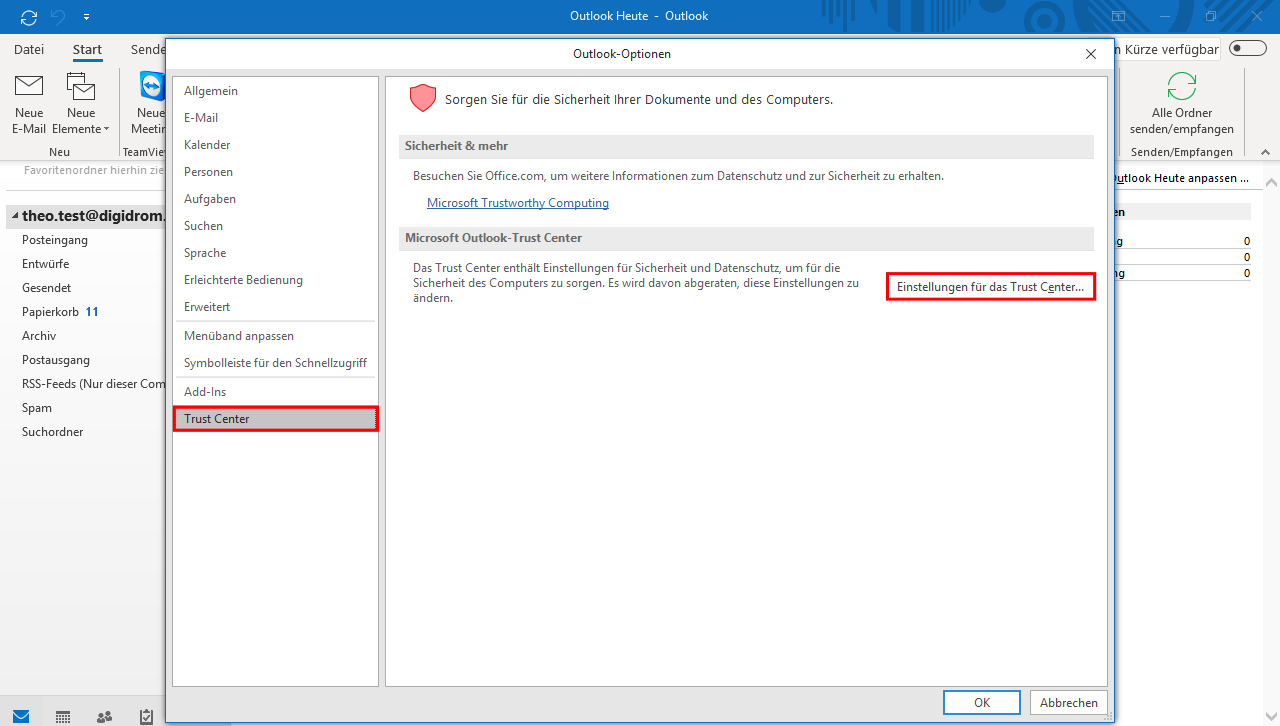Select Add-Ins in the options sidebar
The width and height of the screenshot is (1280, 726).
pos(205,392)
